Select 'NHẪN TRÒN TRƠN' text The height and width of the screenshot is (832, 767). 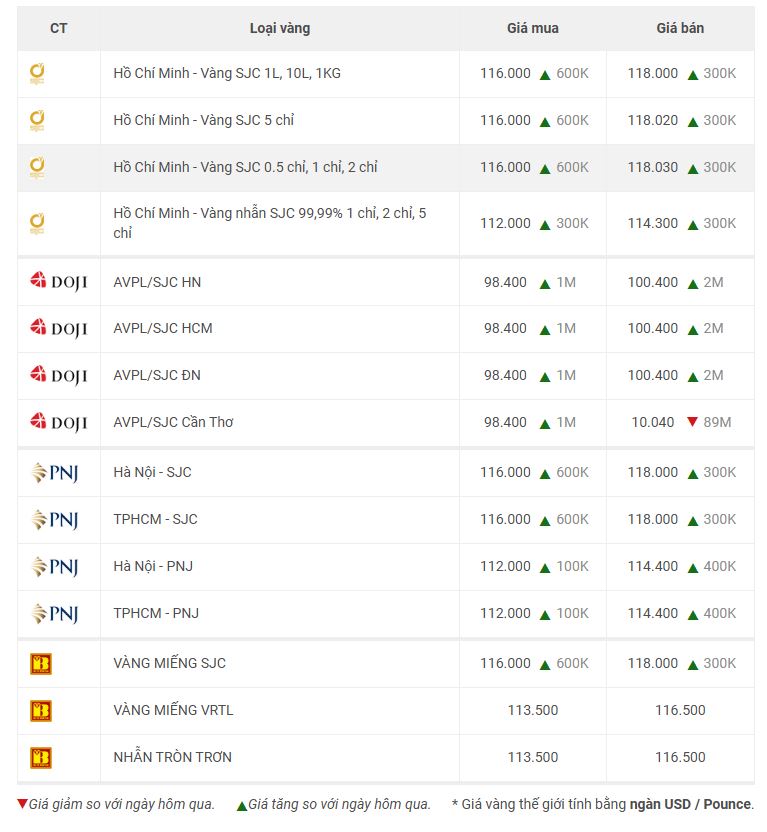172,757
